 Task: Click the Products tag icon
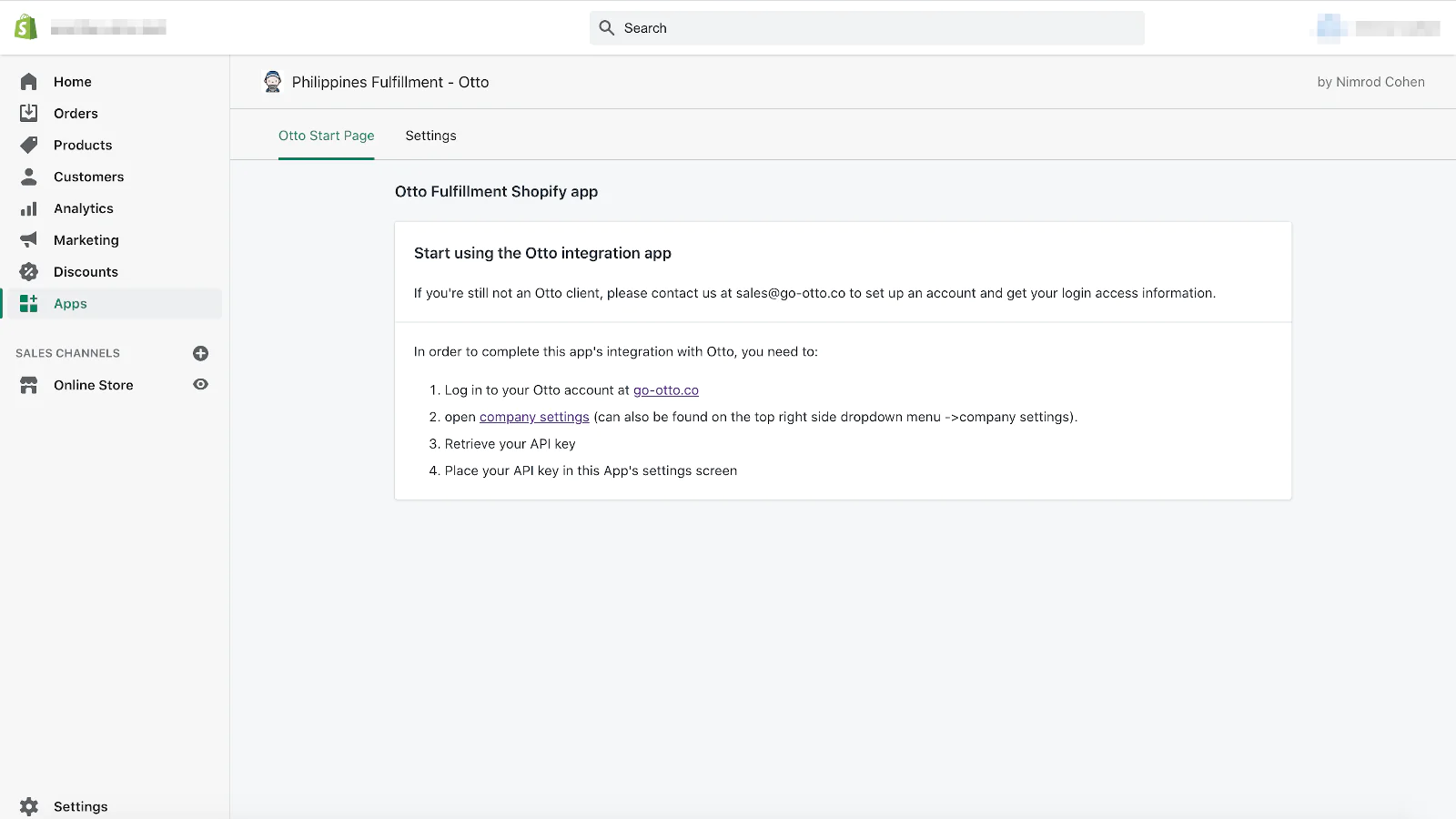click(29, 145)
